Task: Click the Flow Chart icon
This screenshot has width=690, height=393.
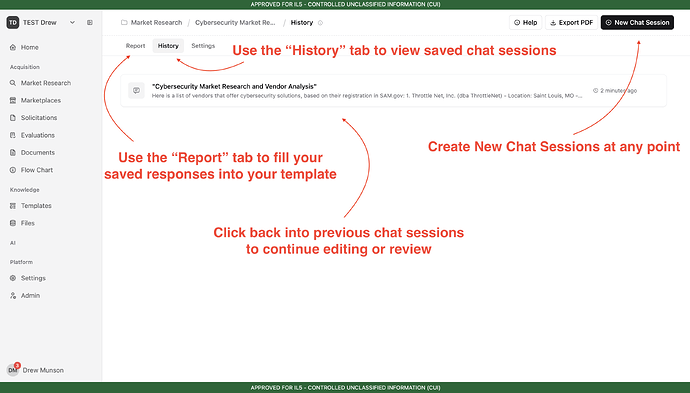Action: (x=13, y=170)
